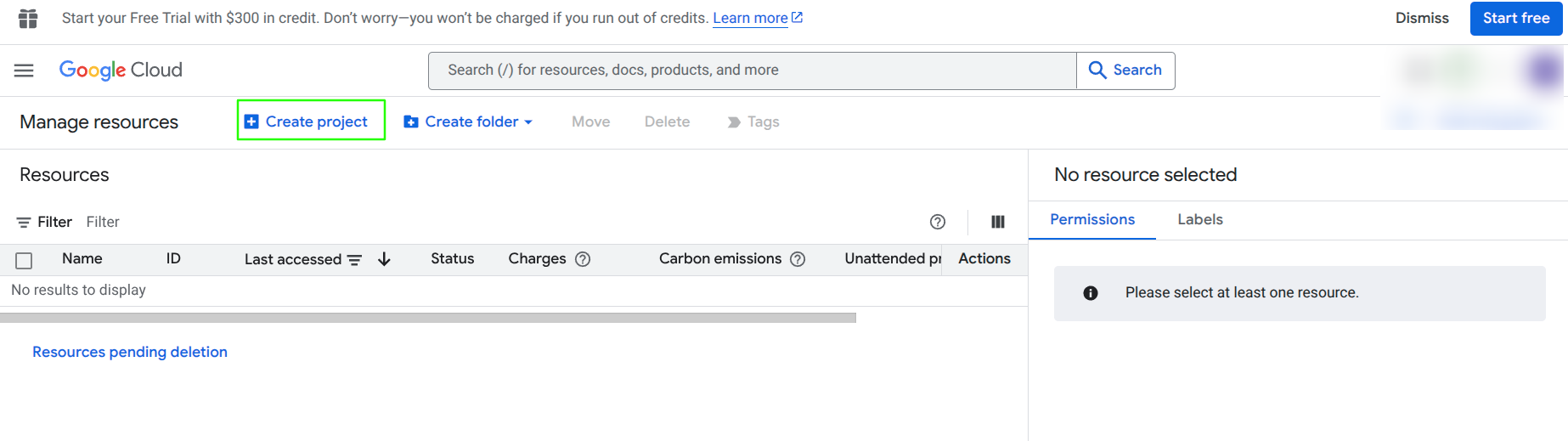Screen dimensions: 1568x441
Task: Sort by Name column header
Action: click(82, 258)
